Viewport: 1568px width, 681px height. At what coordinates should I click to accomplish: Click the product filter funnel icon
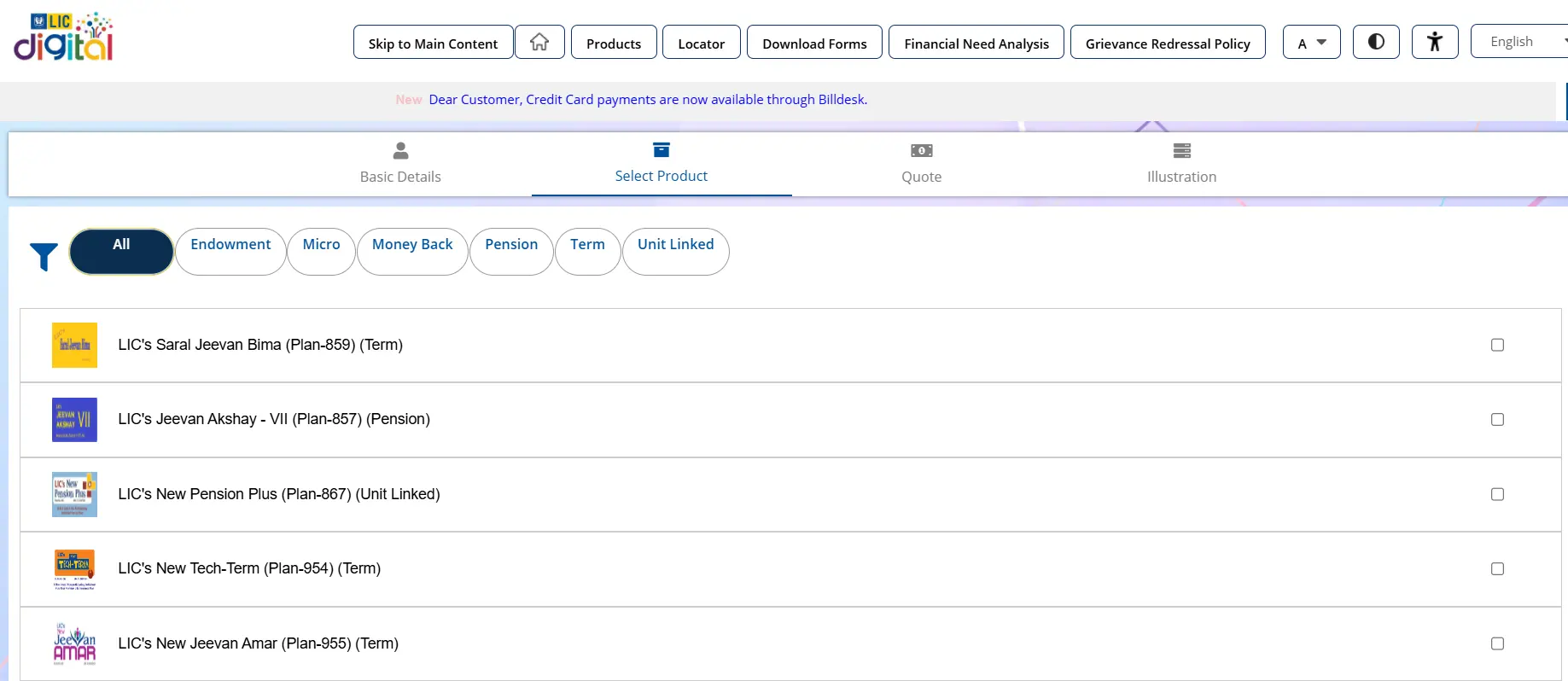[44, 256]
